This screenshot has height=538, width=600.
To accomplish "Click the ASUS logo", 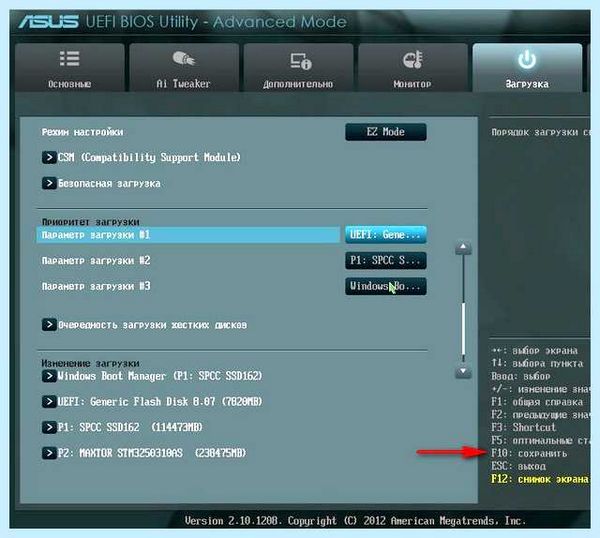I will click(x=49, y=22).
